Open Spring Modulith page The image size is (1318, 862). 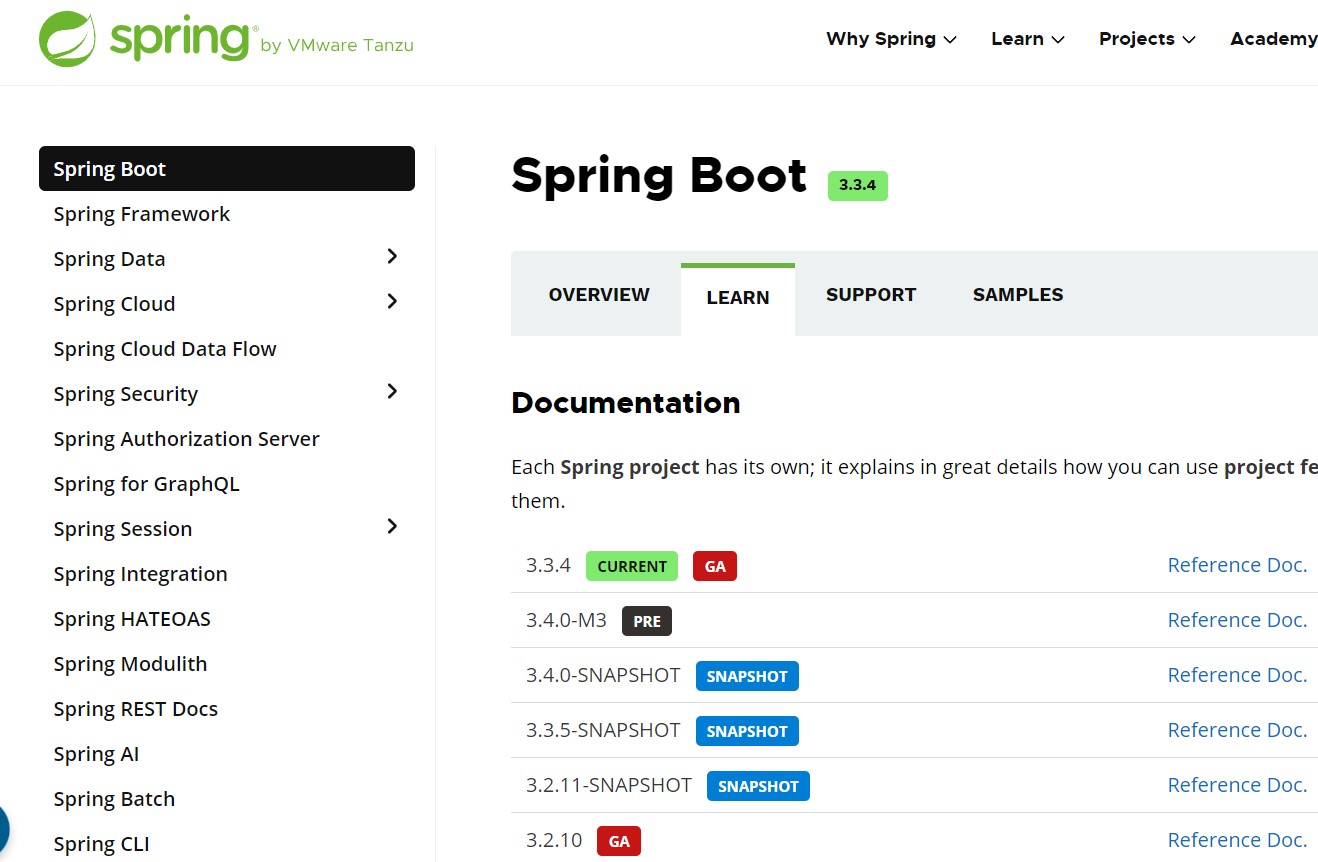click(x=130, y=664)
